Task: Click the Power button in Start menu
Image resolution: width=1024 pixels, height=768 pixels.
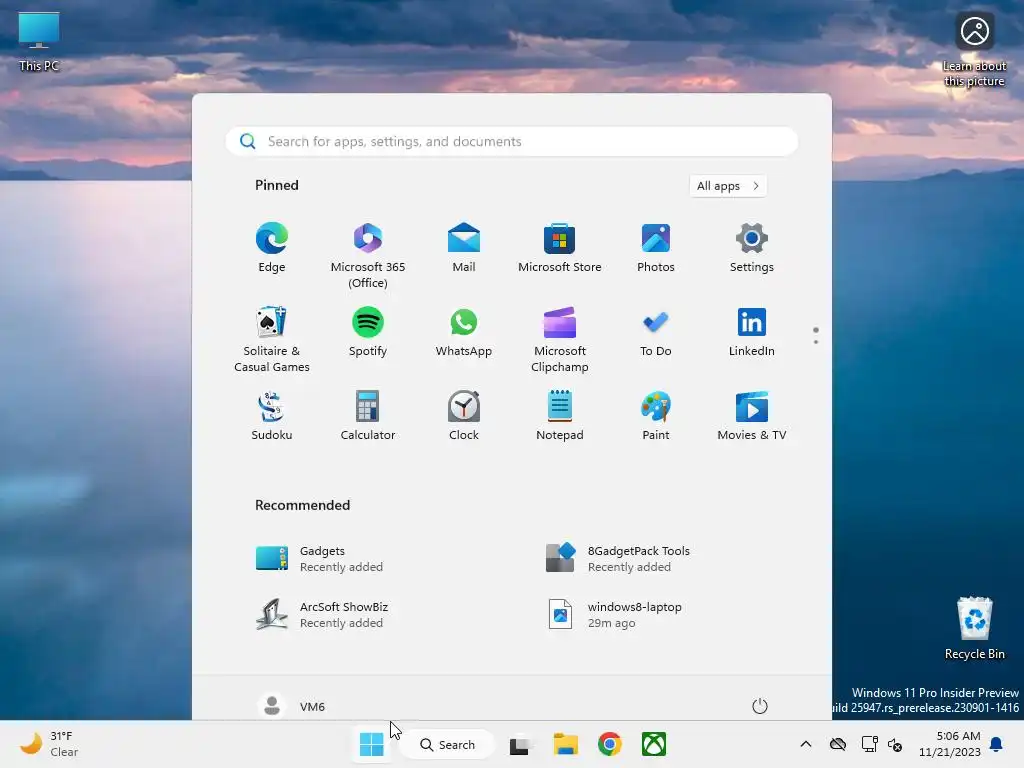Action: (760, 706)
